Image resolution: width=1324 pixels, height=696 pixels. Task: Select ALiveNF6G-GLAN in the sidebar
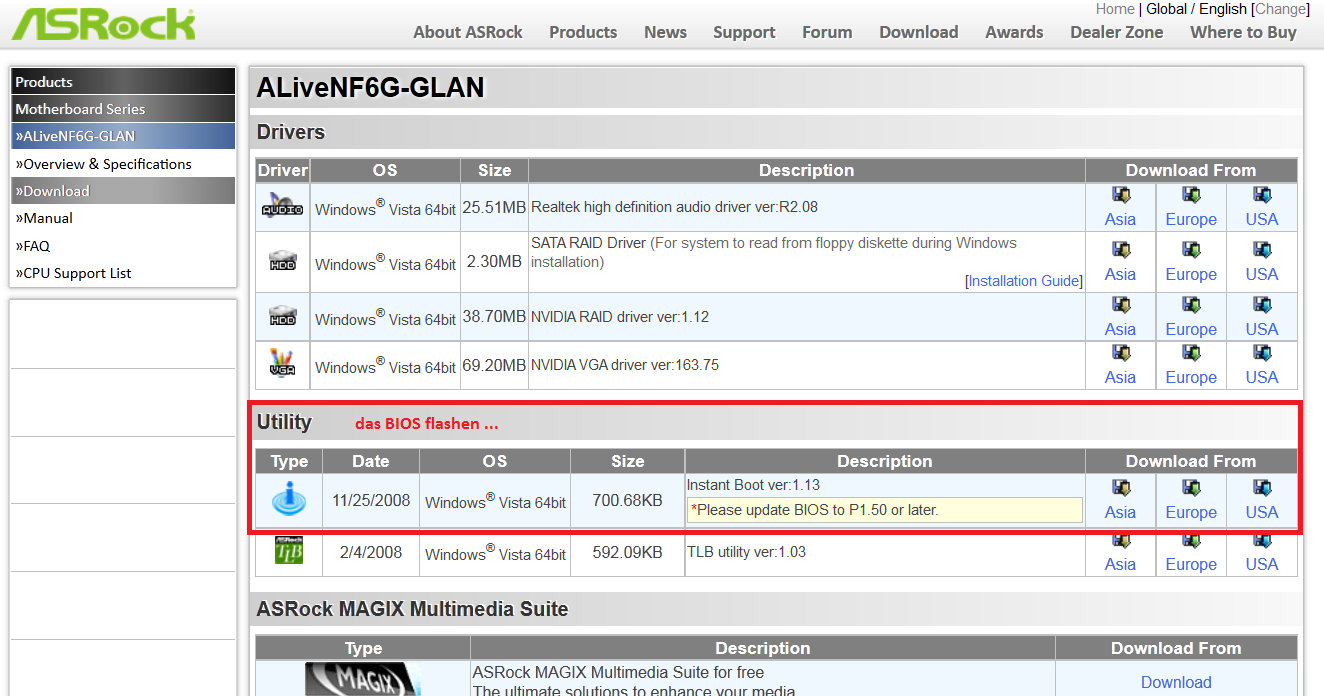click(x=123, y=136)
